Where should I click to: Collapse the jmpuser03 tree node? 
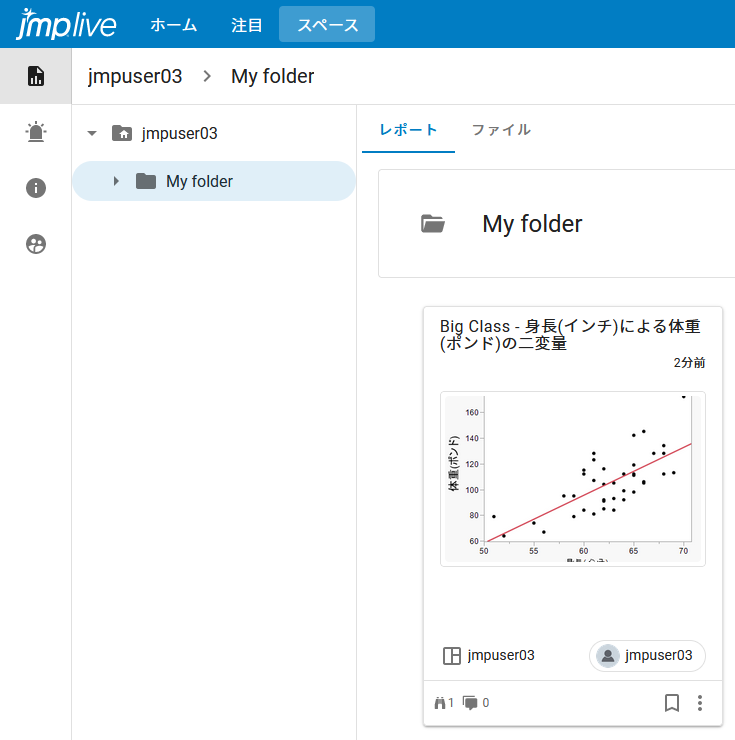pos(92,133)
